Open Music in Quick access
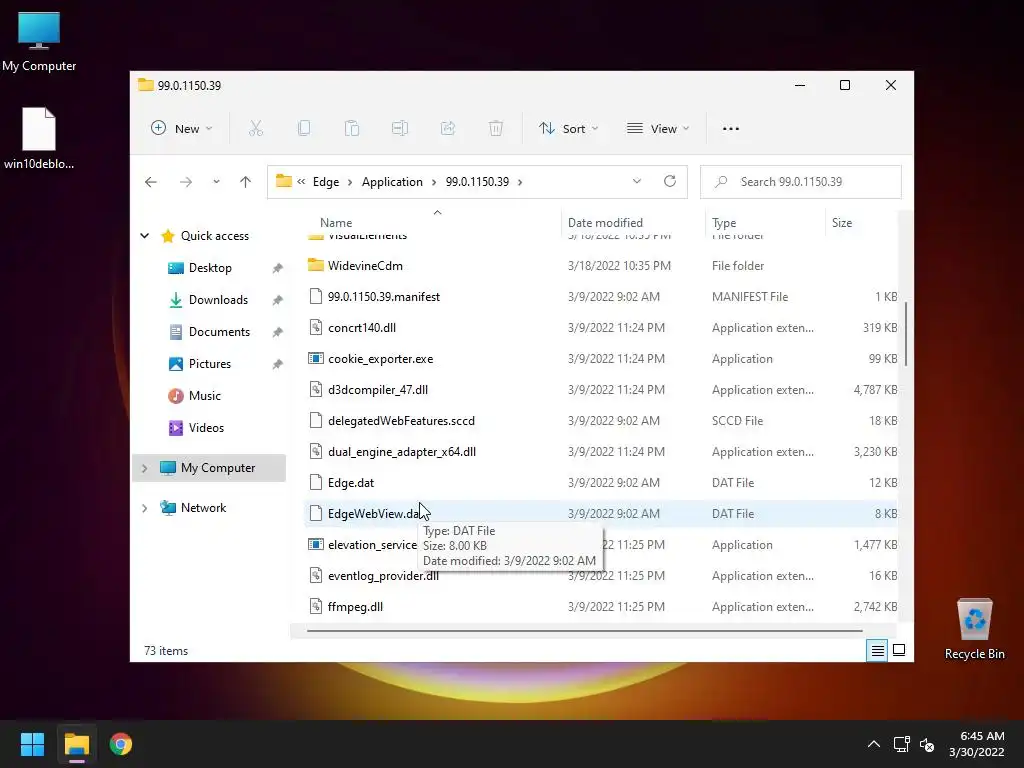 (x=204, y=396)
